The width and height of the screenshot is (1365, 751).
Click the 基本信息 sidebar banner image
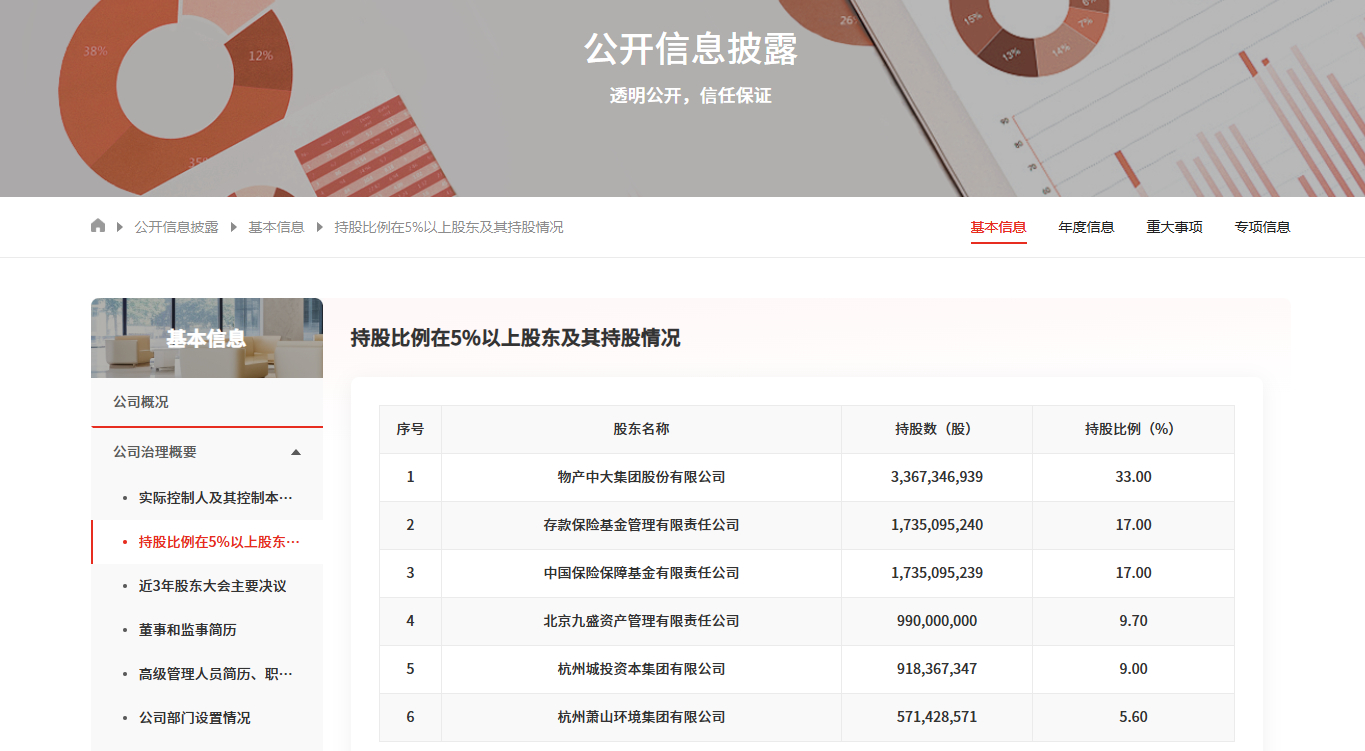point(207,338)
